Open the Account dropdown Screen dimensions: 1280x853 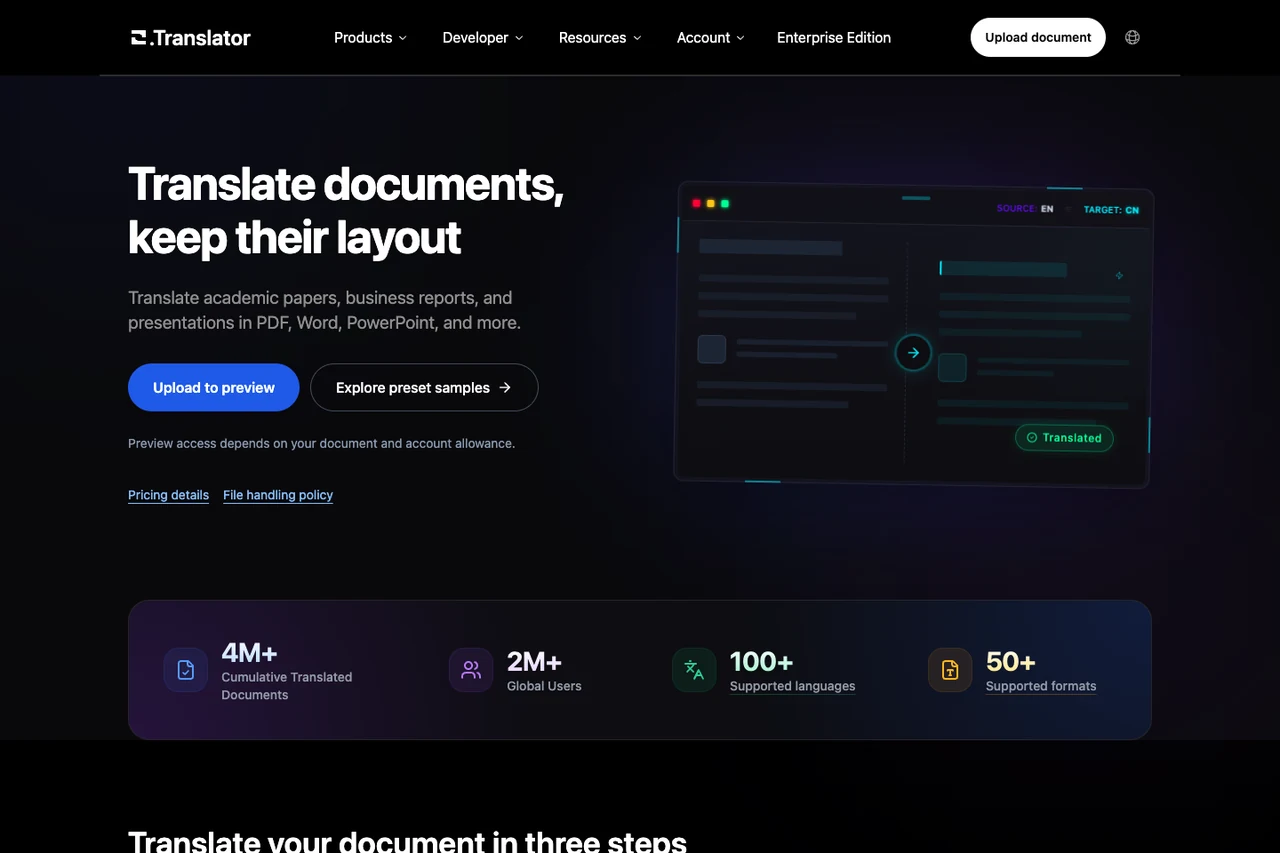click(711, 38)
